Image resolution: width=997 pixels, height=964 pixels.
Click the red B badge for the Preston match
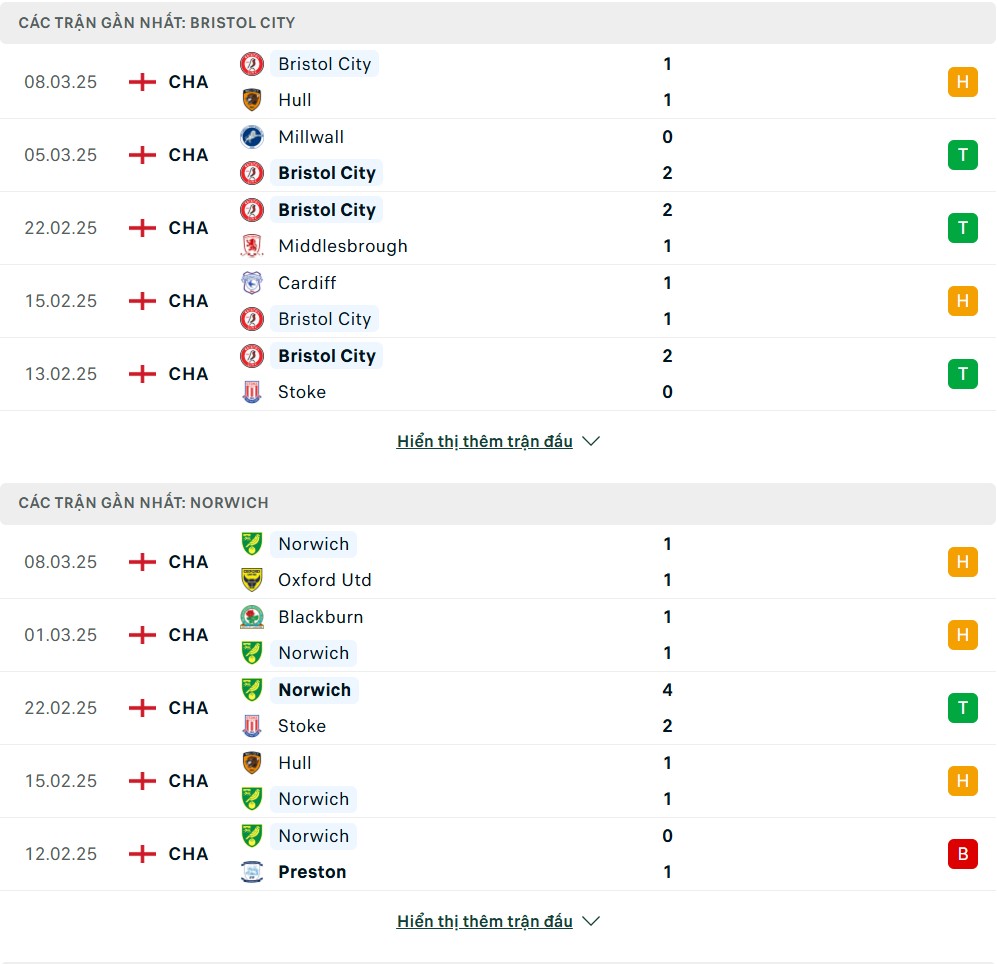963,853
